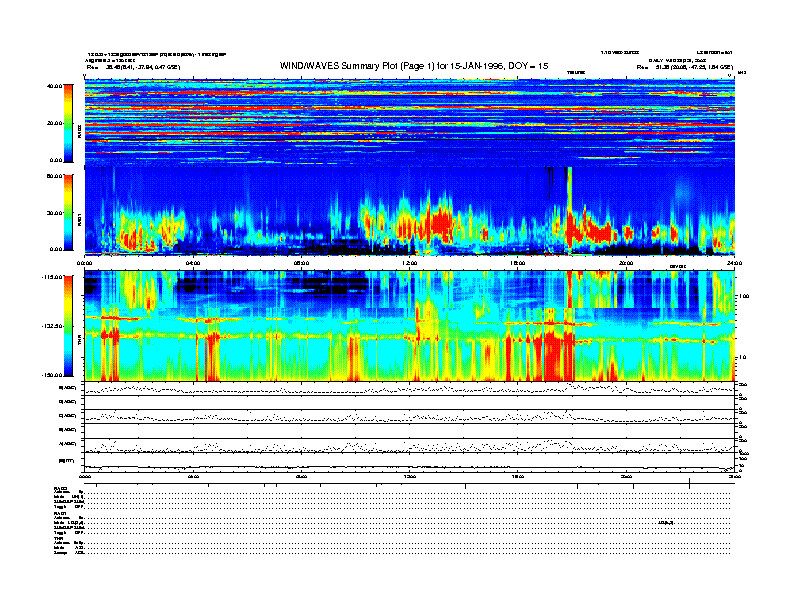Click the 100 label on TNR right axis

click(744, 296)
